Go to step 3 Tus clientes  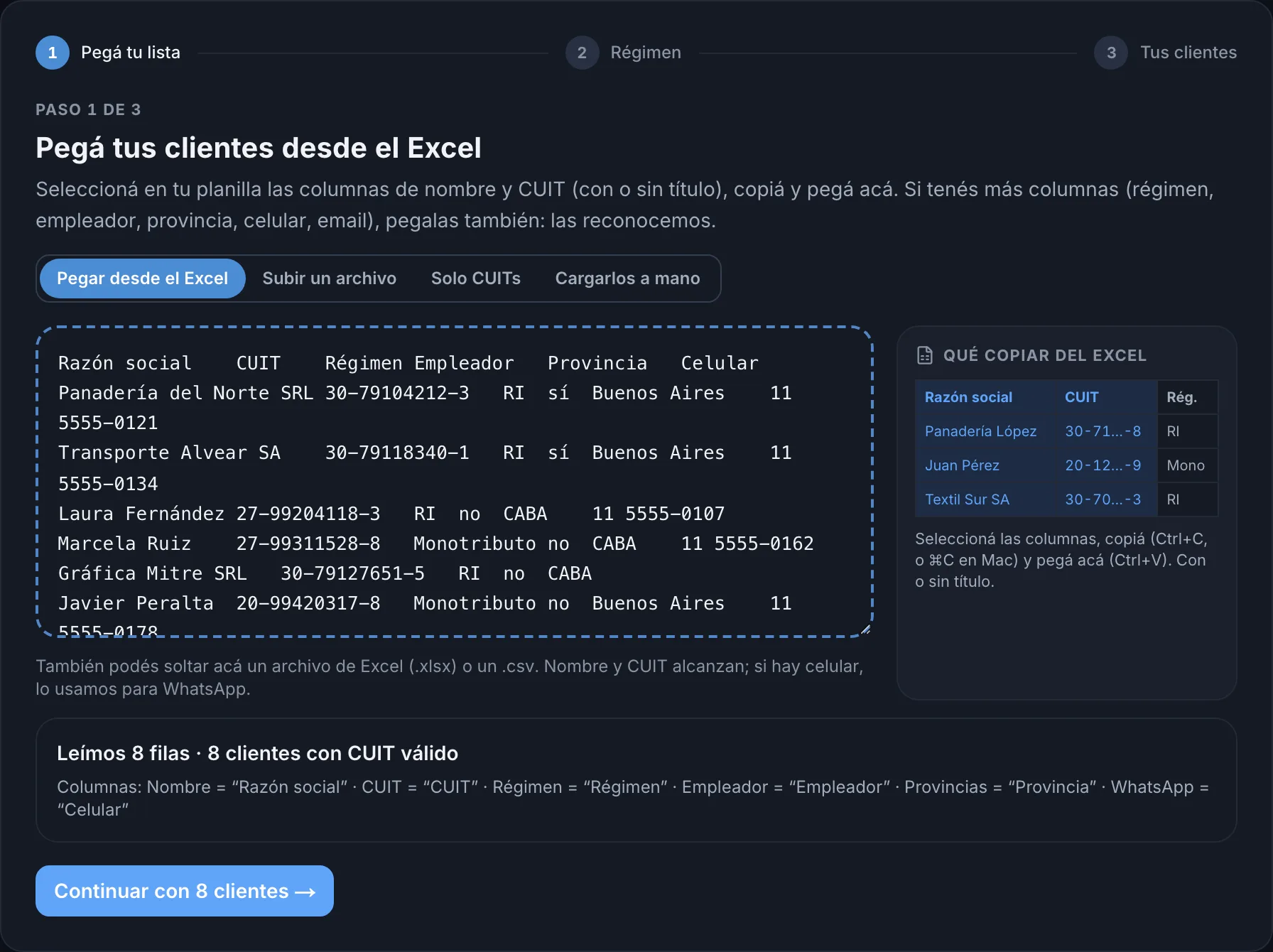1166,53
